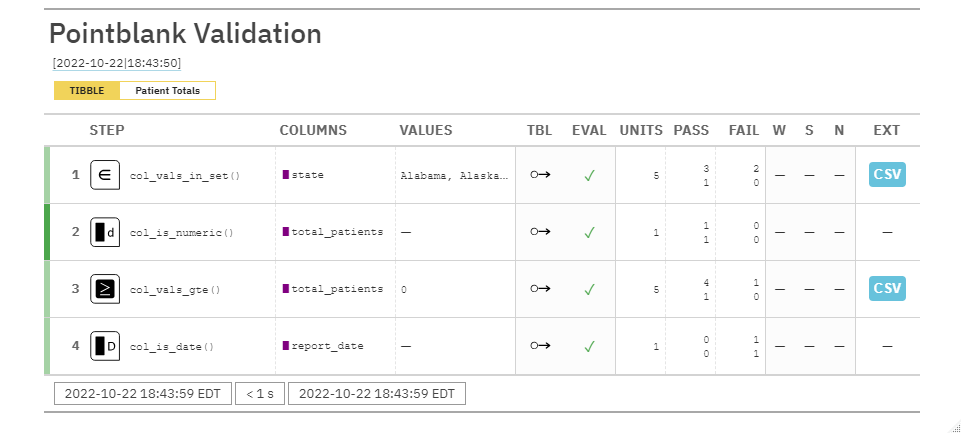Screen dimensions: 961x433
Task: Click the TBL arrow icon in step 3
Action: click(x=540, y=289)
